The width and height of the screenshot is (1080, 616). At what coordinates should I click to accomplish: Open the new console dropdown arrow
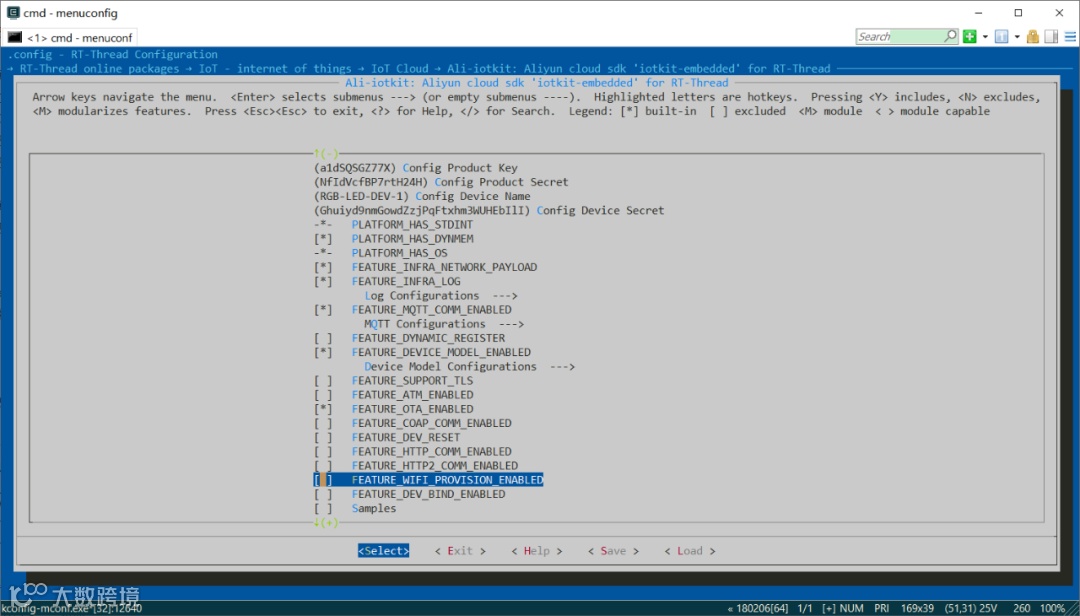click(985, 37)
